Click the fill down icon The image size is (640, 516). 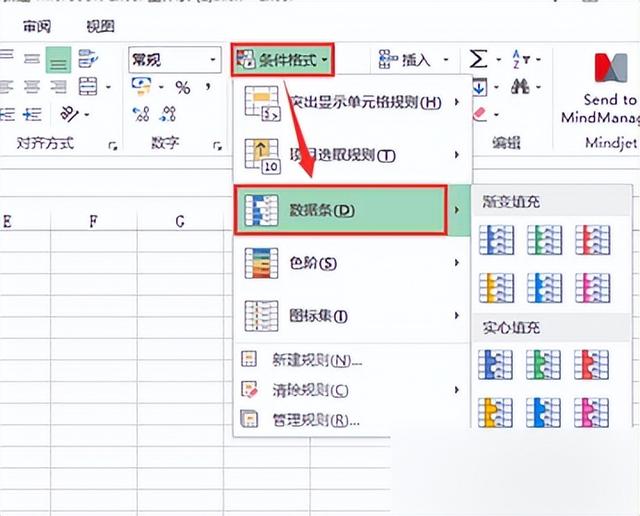click(480, 87)
